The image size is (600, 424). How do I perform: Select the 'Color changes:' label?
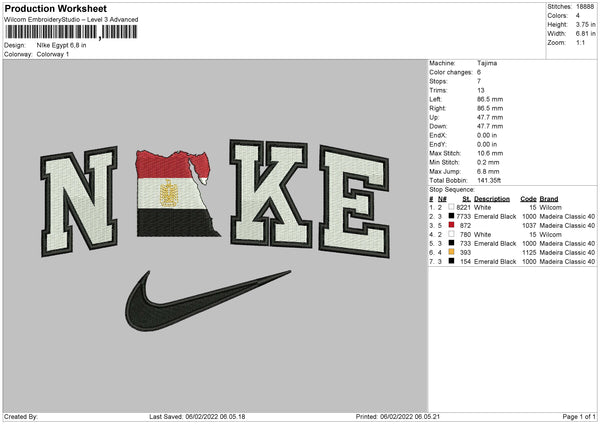pyautogui.click(x=451, y=72)
